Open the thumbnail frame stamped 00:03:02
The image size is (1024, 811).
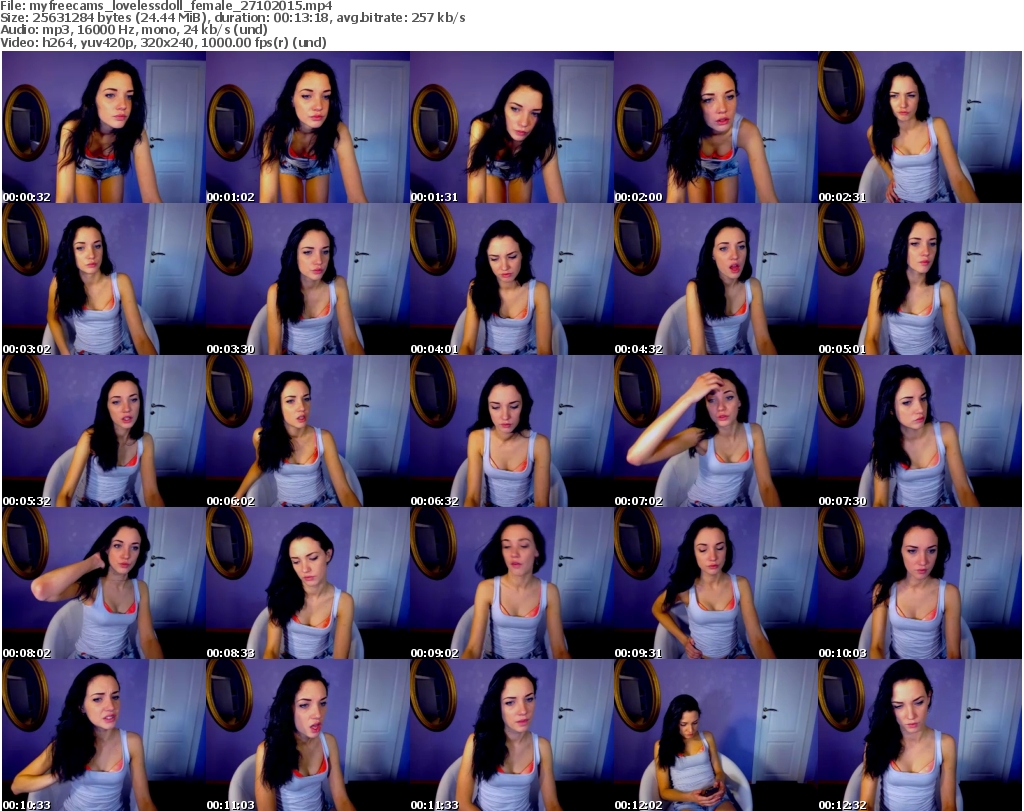[104, 279]
